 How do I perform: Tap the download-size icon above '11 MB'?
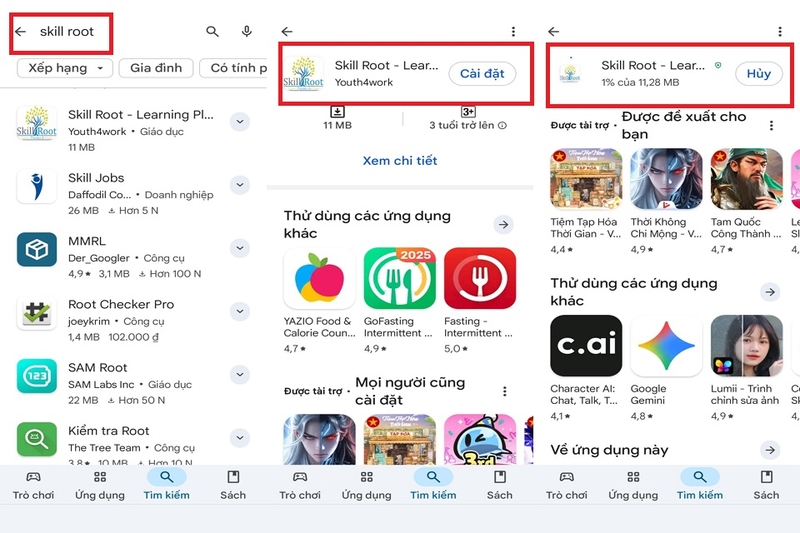(337, 112)
